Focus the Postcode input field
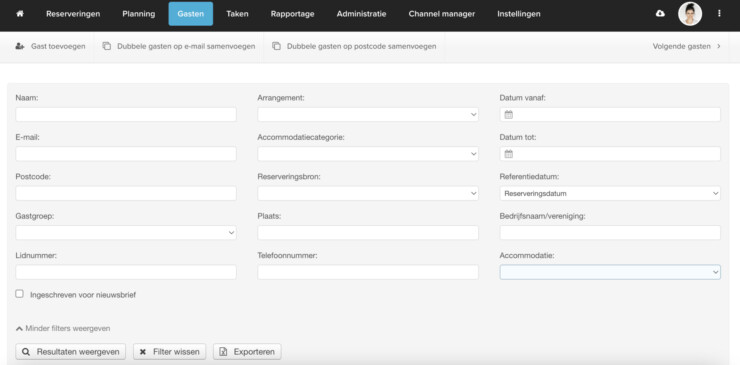Image resolution: width=740 pixels, height=365 pixels. pyautogui.click(x=126, y=193)
